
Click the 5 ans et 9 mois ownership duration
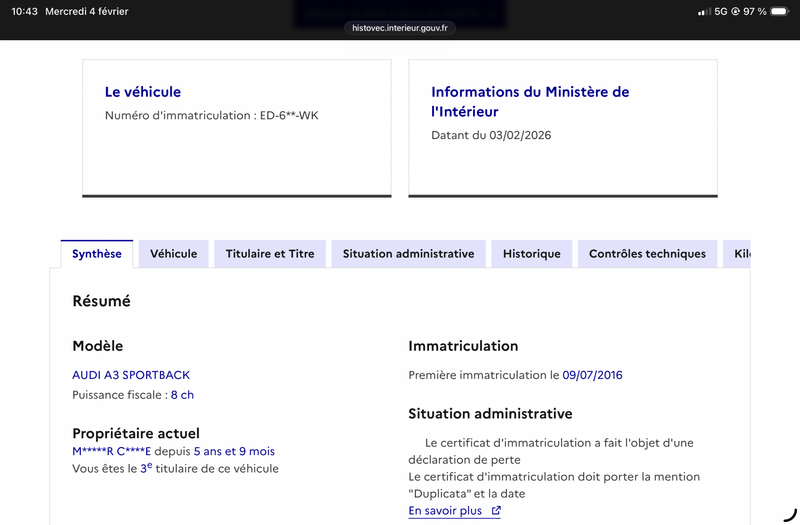pos(234,451)
